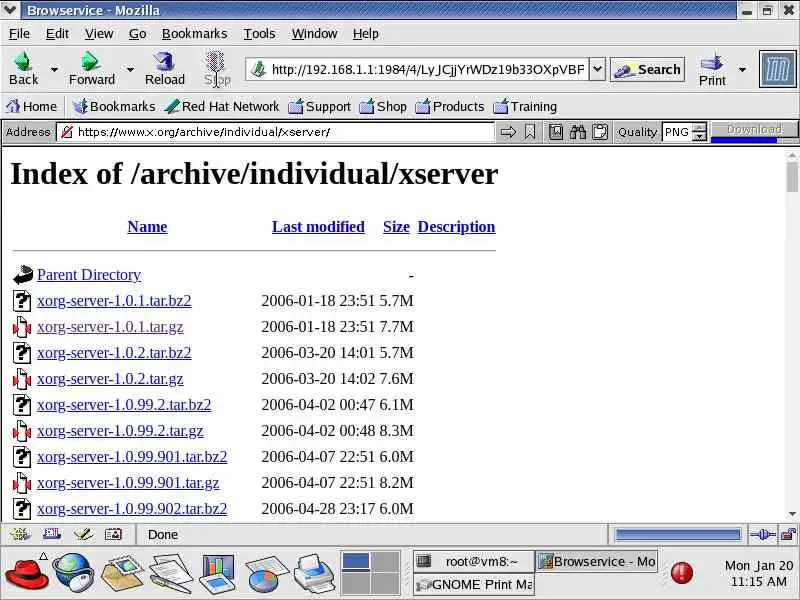Screen dimensions: 800x600
Task: Open the Print Manager panel icon
Action: [314, 574]
